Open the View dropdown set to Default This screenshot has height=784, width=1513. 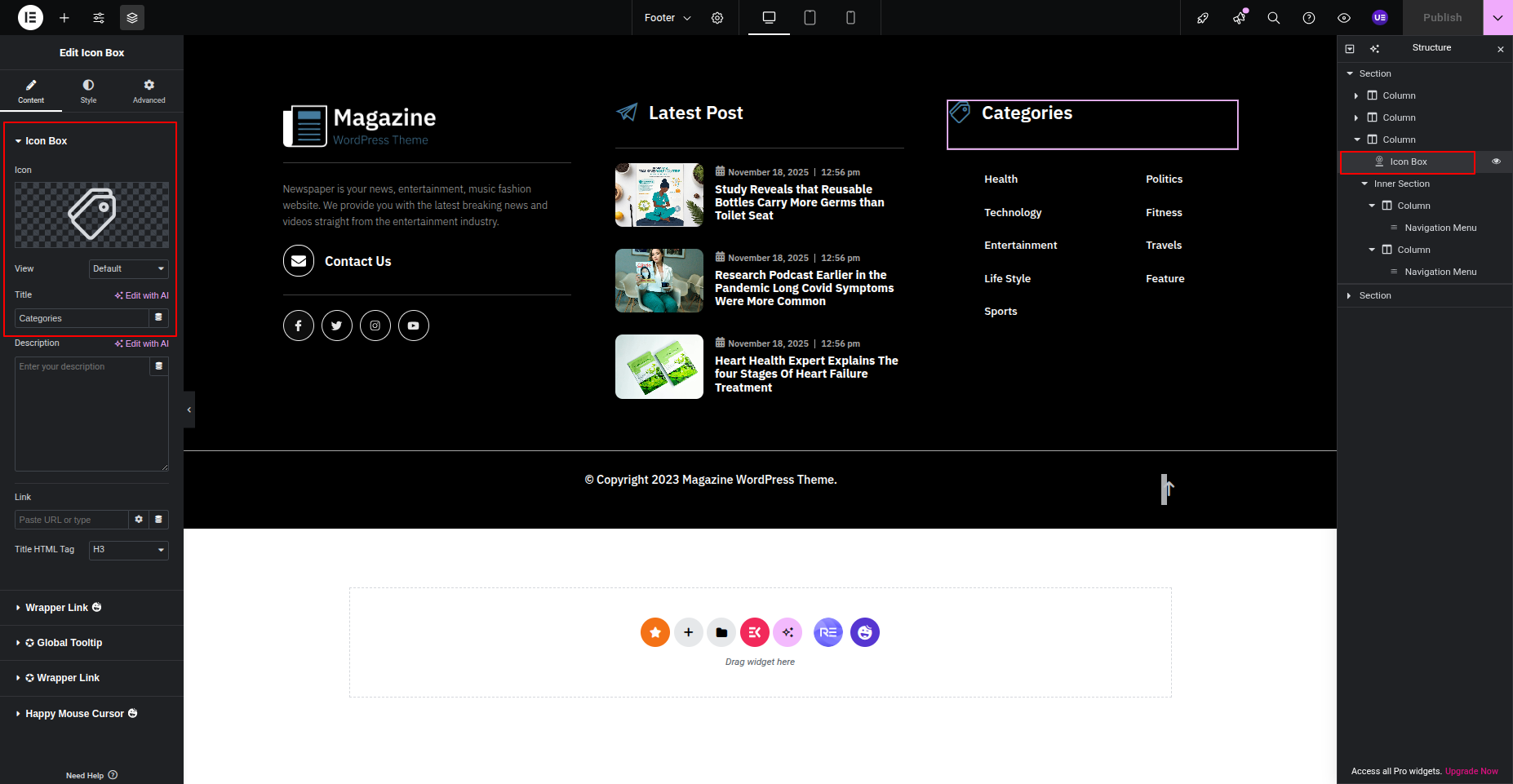pyautogui.click(x=128, y=268)
